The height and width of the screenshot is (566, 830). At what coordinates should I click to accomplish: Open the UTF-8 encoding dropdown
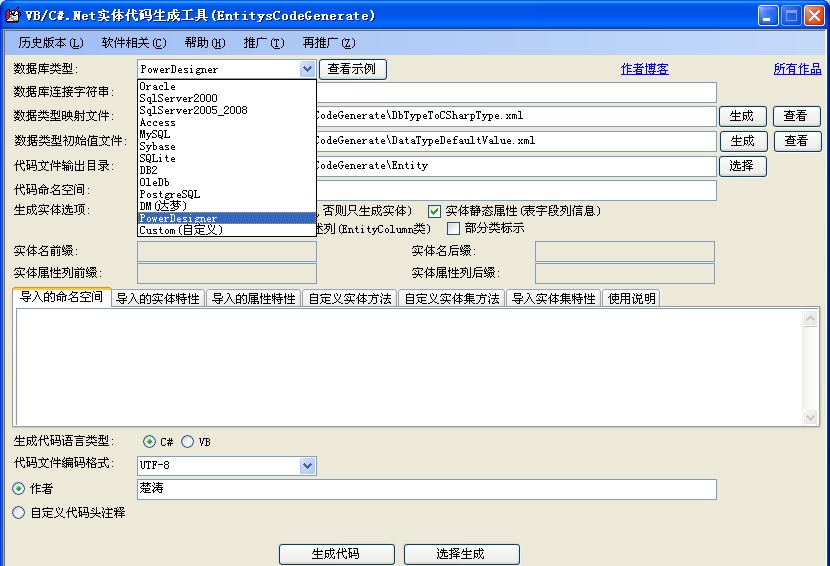307,465
